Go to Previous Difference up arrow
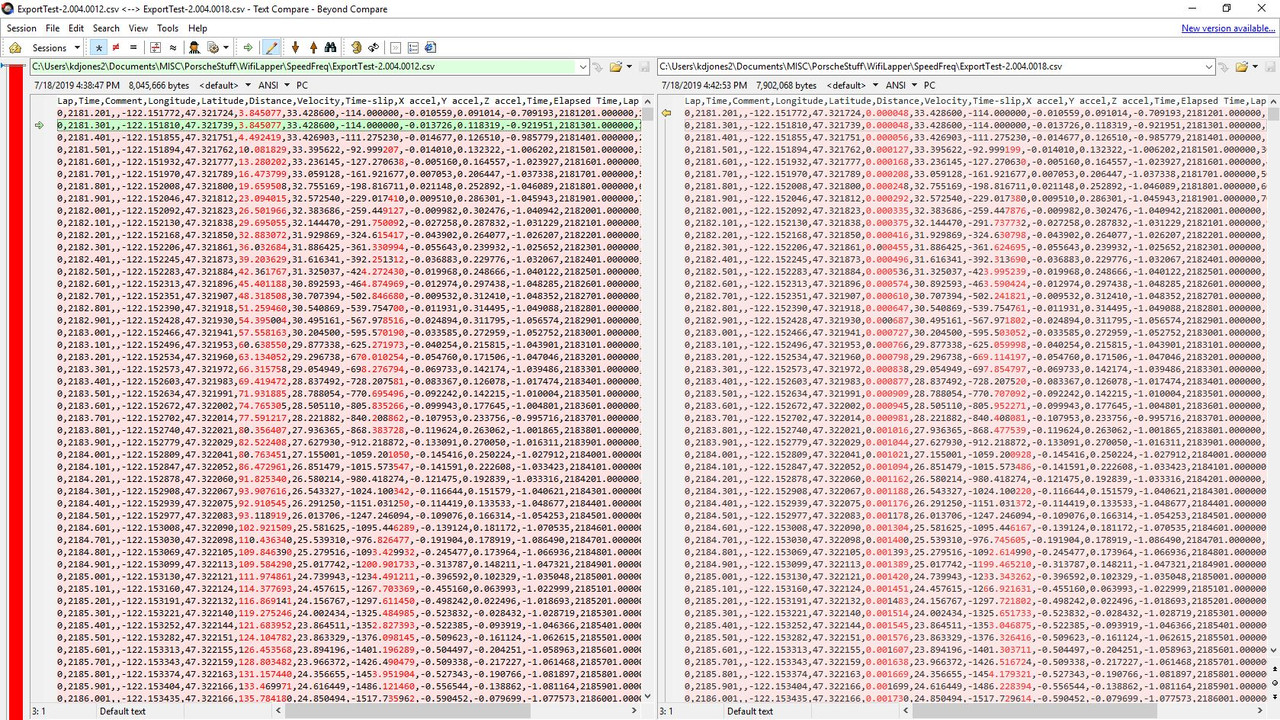1280x720 pixels. coord(313,47)
